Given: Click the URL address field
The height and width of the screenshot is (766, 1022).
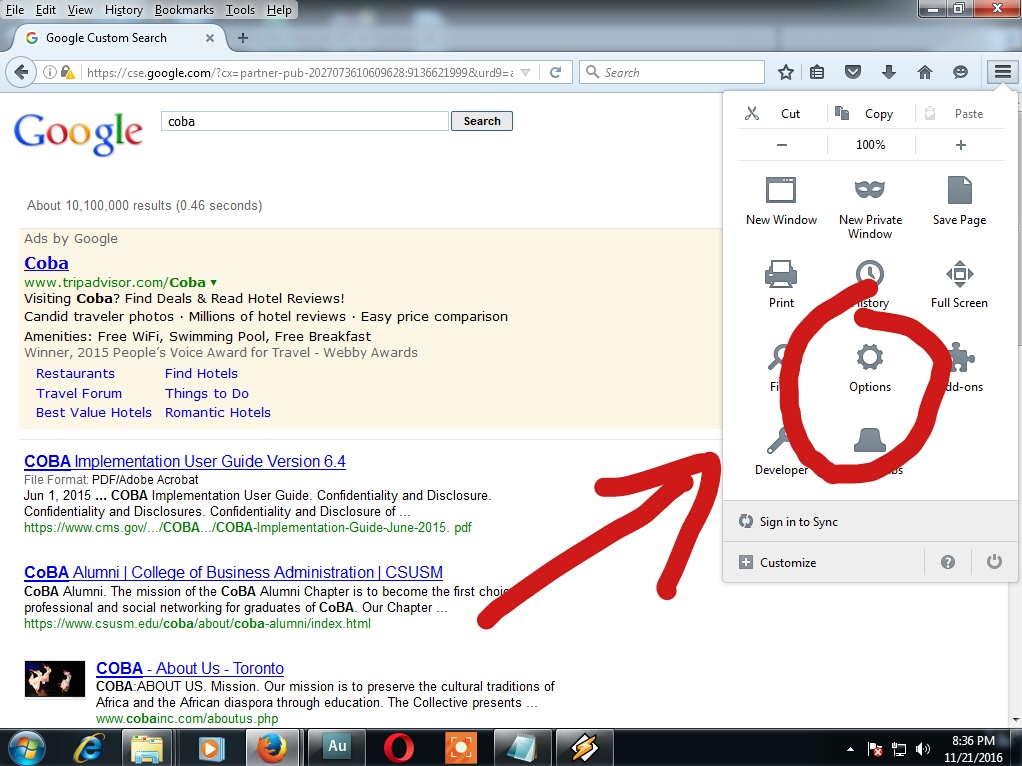Looking at the screenshot, I should pyautogui.click(x=300, y=72).
